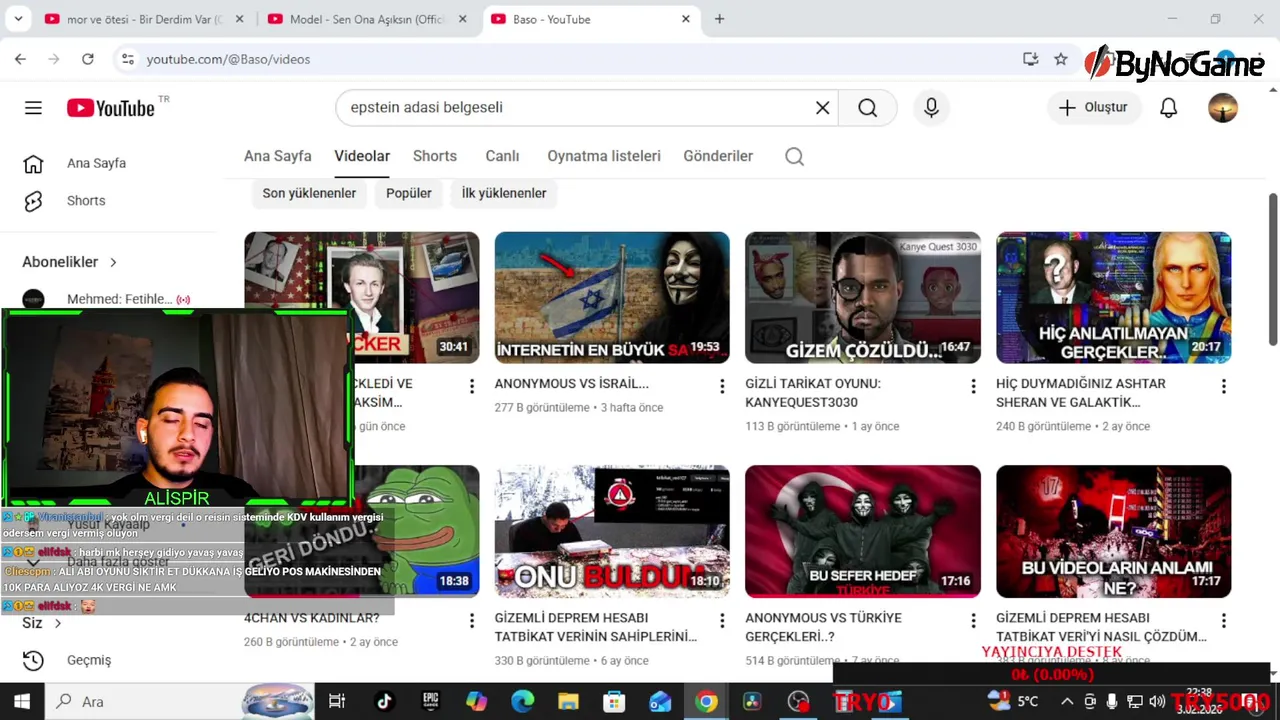Open options for ANONYMOUS VS TÜRKİYE video
Image resolution: width=1280 pixels, height=720 pixels.
click(973, 621)
